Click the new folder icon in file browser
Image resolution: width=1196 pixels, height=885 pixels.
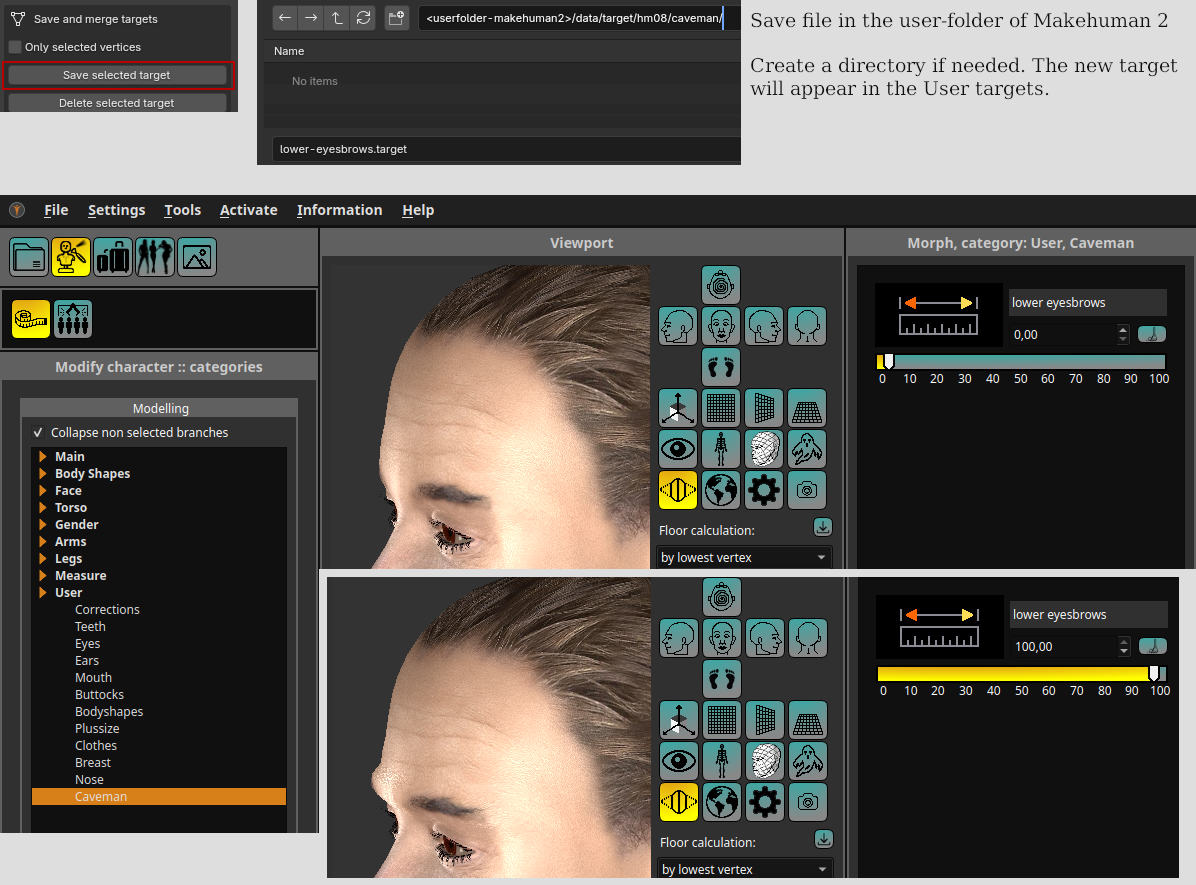396,18
